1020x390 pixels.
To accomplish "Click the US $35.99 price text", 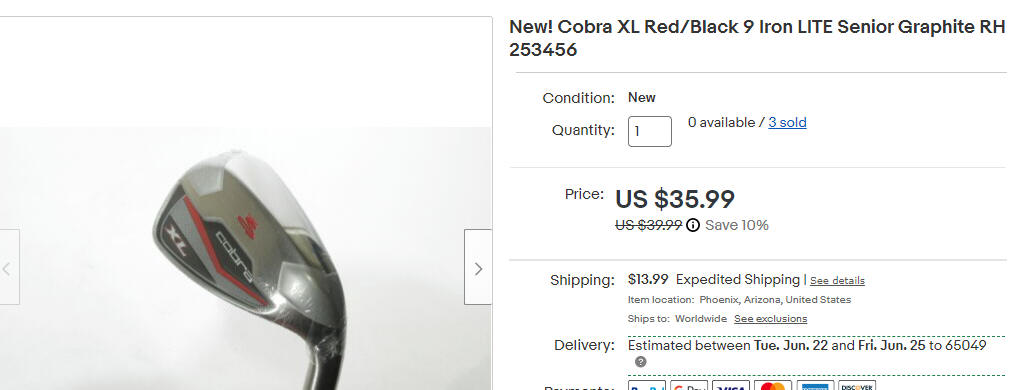I will (675, 200).
